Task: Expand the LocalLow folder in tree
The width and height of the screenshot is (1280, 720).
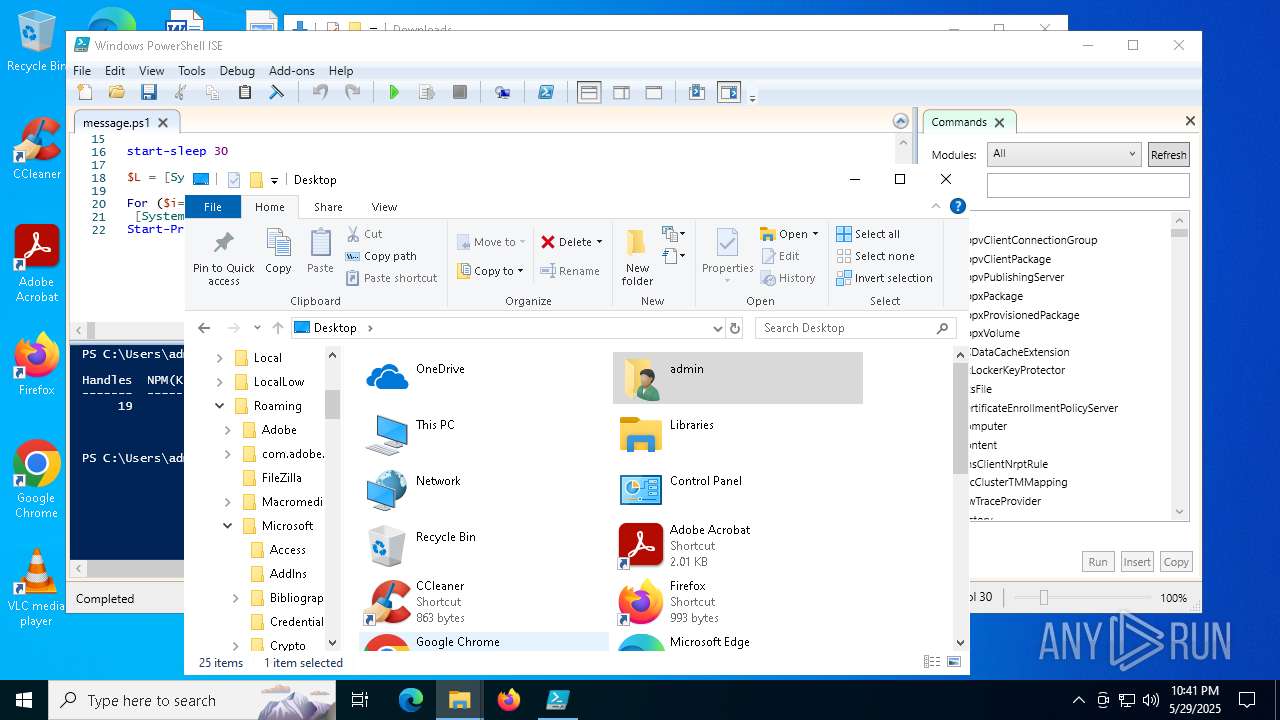Action: pos(219,382)
